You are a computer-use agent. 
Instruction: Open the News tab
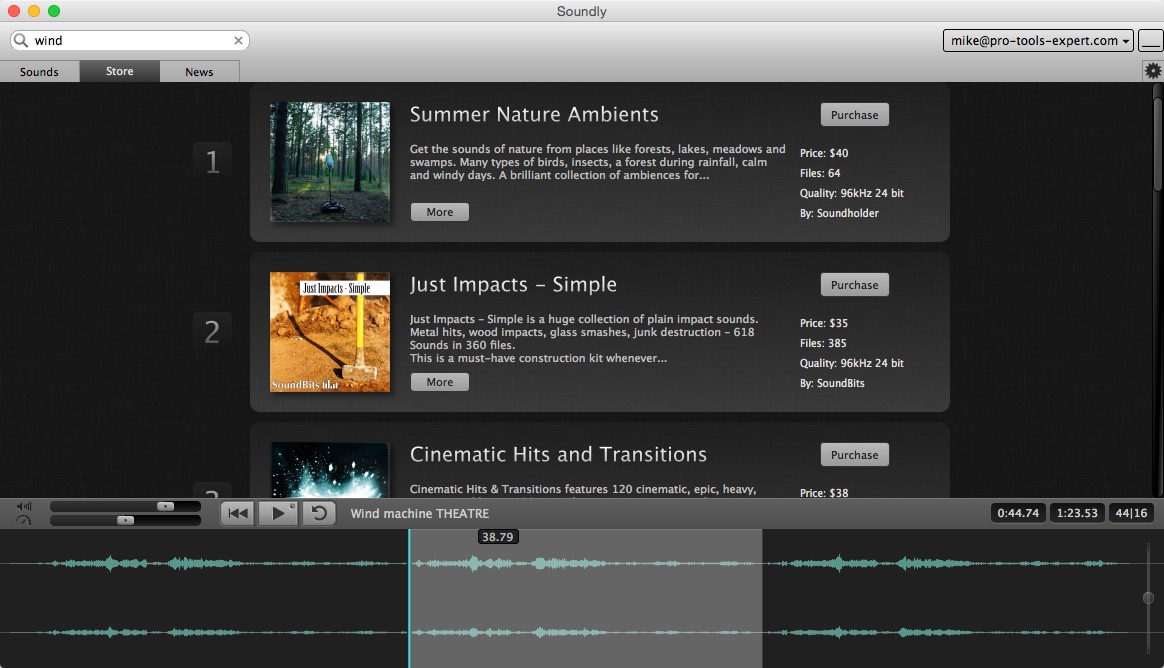(x=199, y=71)
